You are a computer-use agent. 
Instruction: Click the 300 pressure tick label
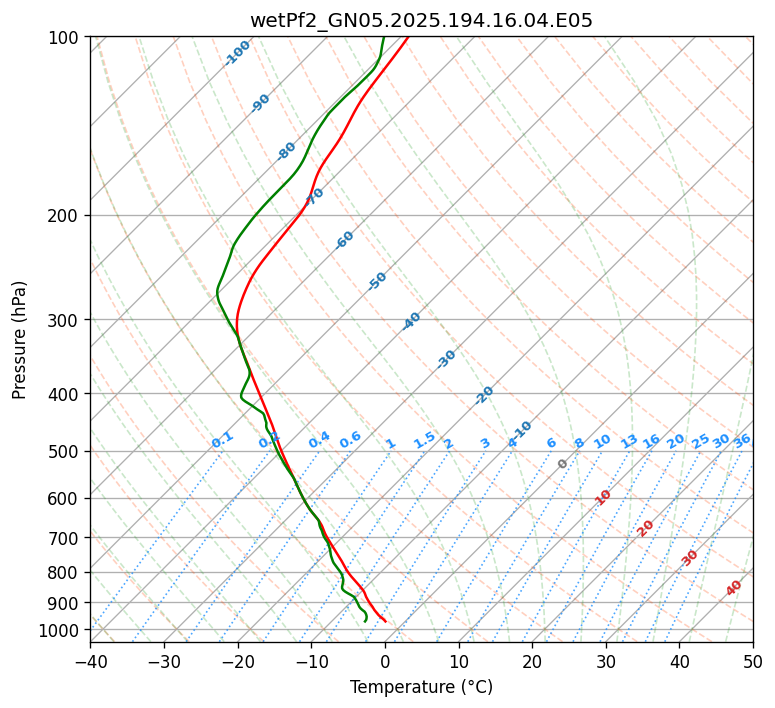pos(65,320)
